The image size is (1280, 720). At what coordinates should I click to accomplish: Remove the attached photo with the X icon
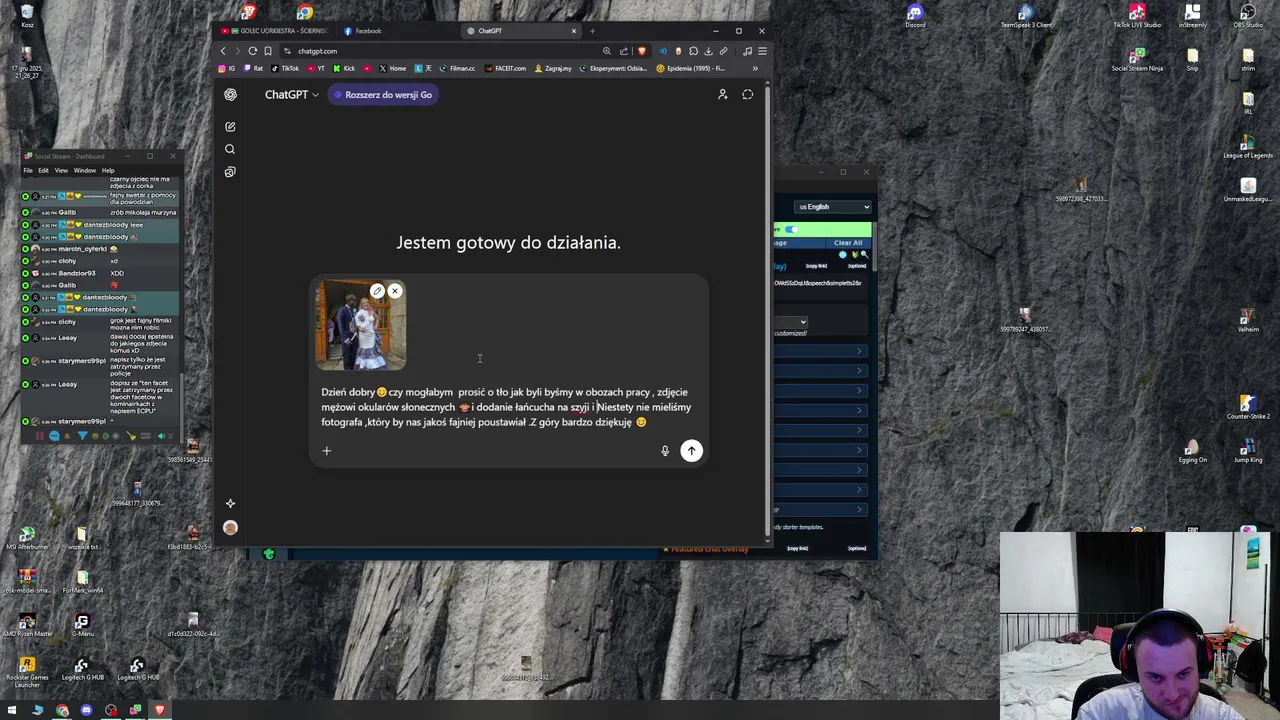pos(395,291)
